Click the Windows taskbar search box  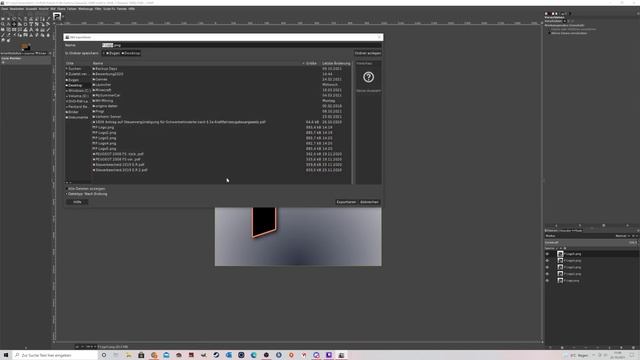click(55, 355)
